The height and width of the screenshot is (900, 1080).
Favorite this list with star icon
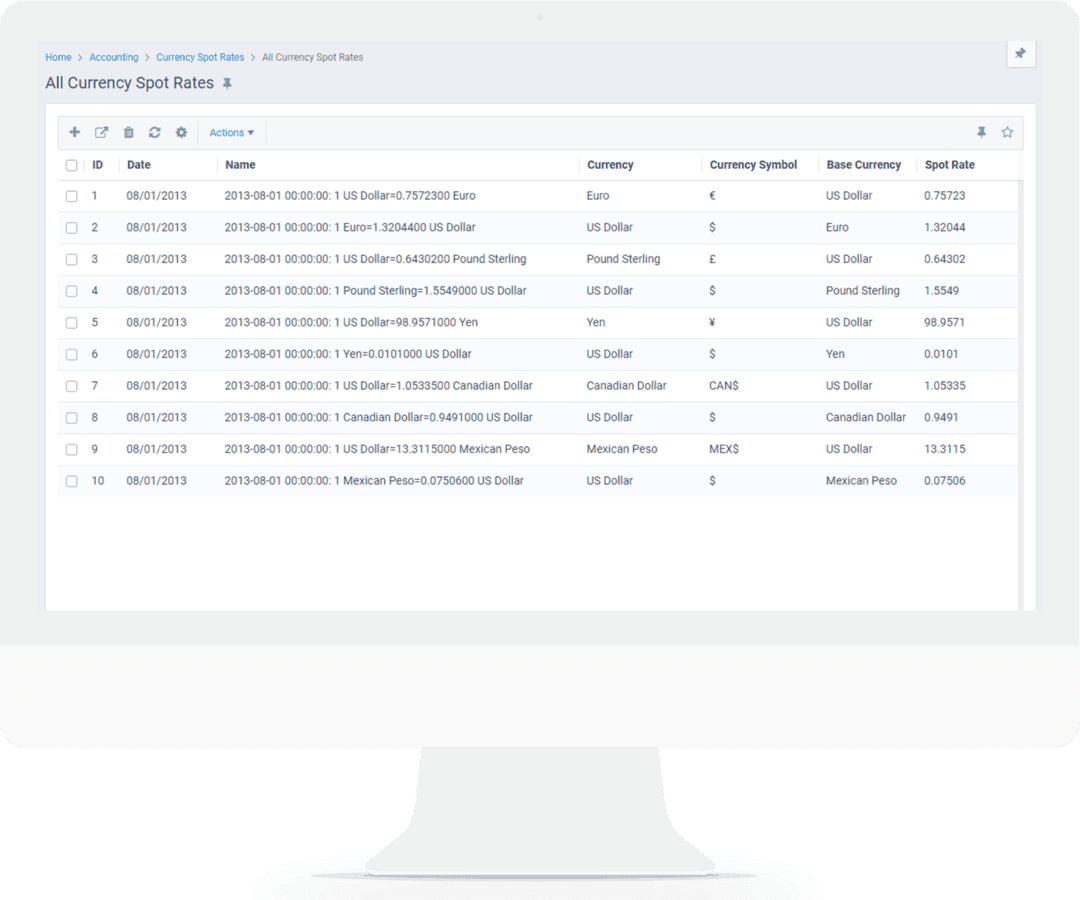coord(1007,132)
